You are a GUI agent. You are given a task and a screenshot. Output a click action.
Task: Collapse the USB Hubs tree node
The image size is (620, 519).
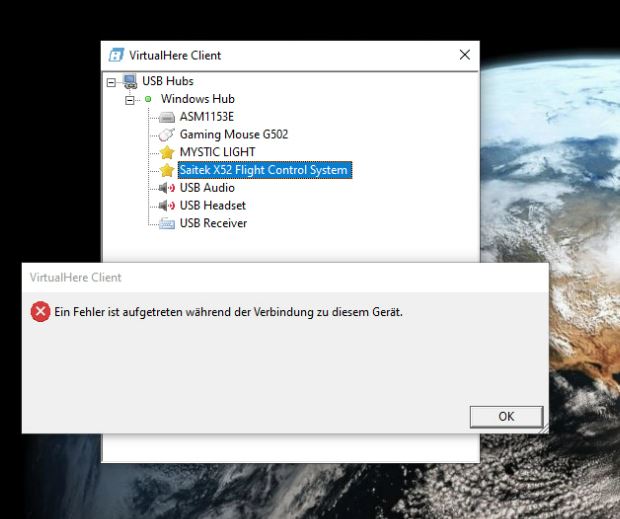coord(111,82)
